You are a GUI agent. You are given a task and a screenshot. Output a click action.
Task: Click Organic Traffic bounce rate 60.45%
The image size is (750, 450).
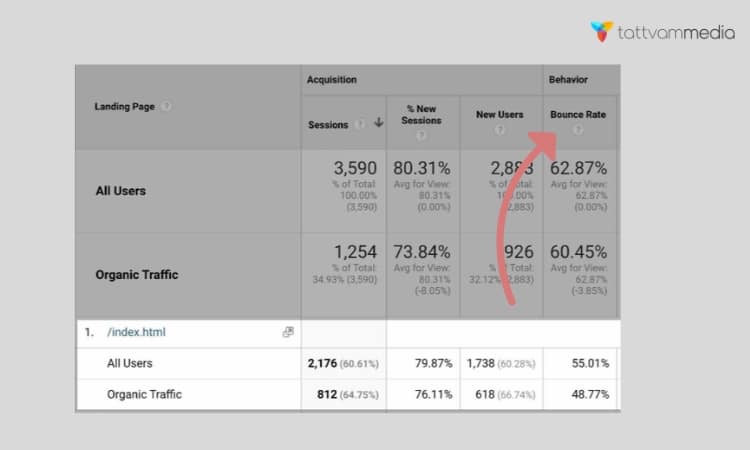click(578, 252)
